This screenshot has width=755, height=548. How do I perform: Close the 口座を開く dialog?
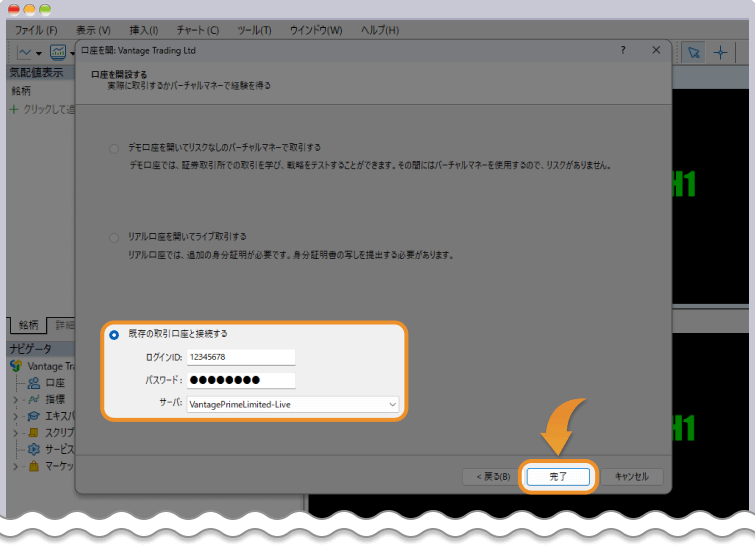(x=656, y=50)
